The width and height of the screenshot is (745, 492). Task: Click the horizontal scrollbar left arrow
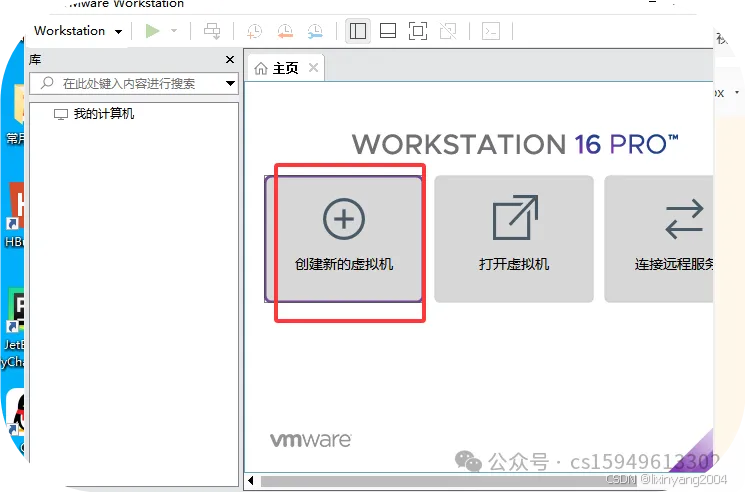click(x=251, y=480)
